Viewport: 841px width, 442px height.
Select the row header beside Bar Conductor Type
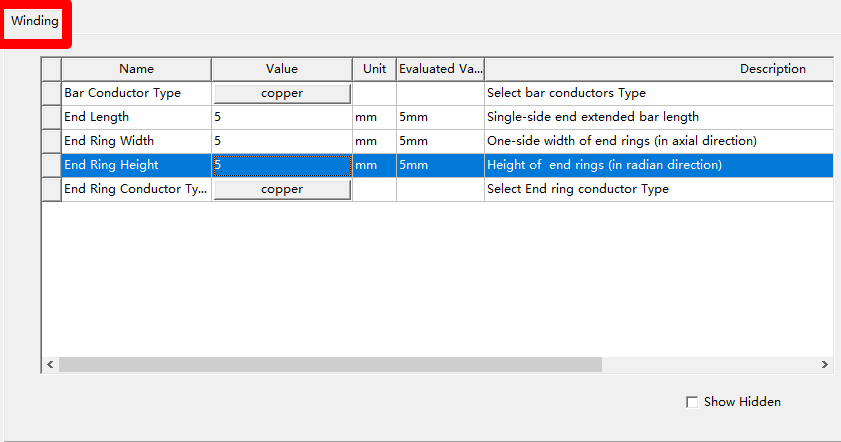coord(51,93)
